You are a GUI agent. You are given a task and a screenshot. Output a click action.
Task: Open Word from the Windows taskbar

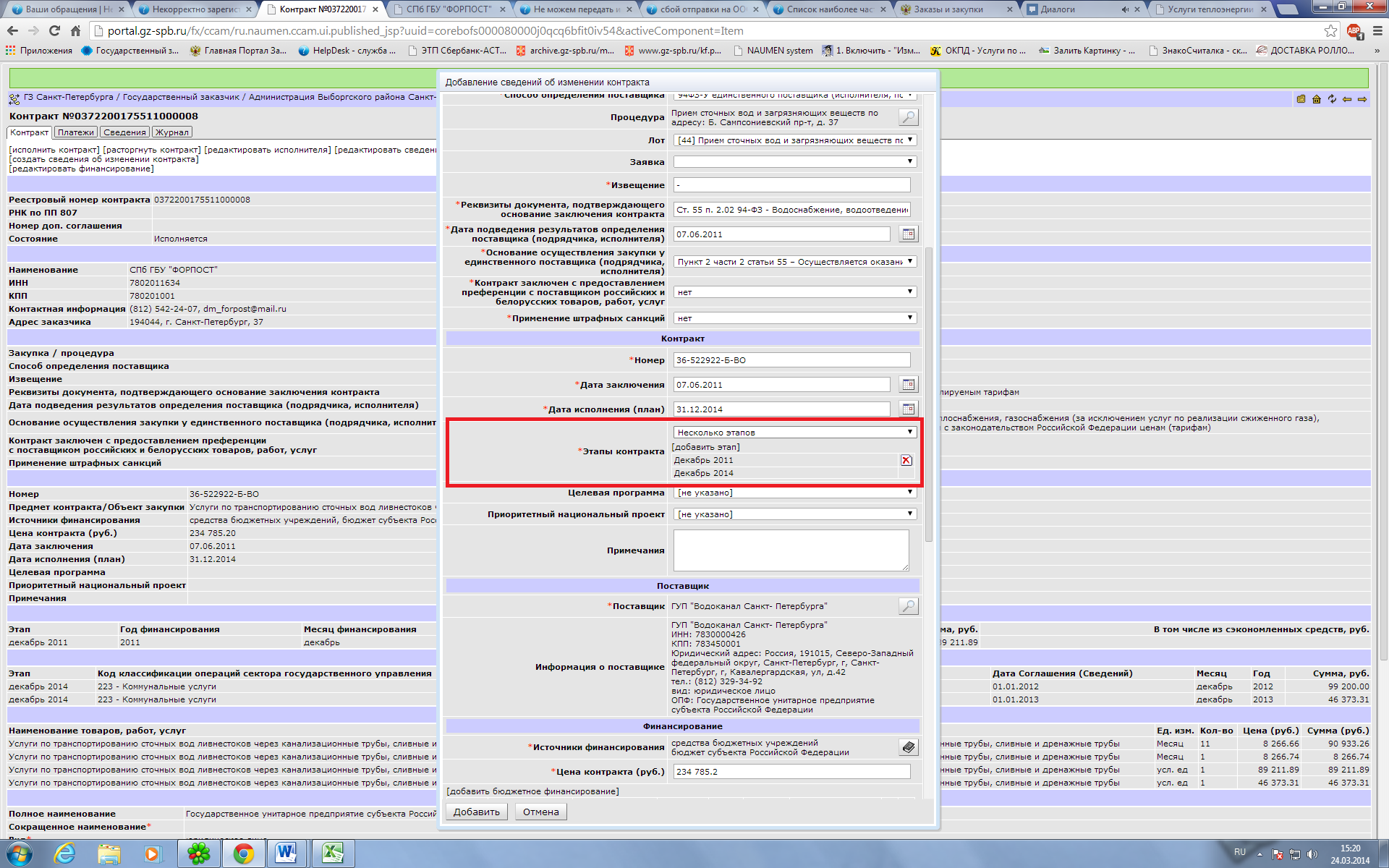click(286, 854)
